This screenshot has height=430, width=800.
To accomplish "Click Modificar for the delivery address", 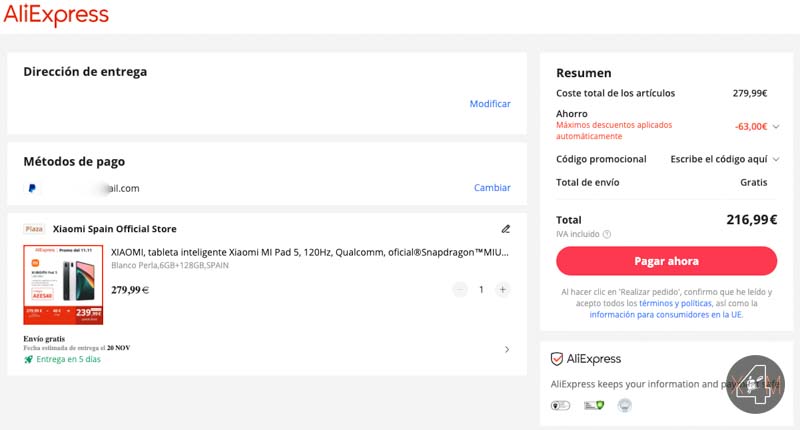I will [490, 104].
